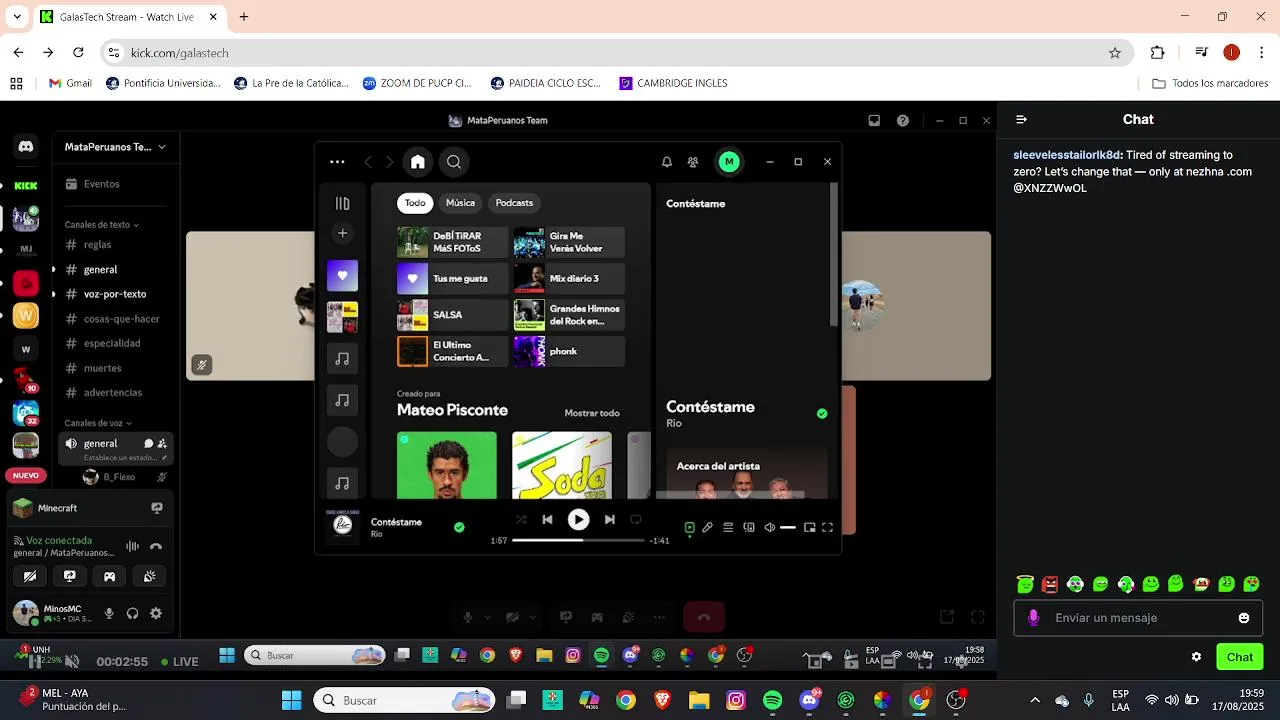The width and height of the screenshot is (1280, 720).
Task: Select Spotify Música filter chip
Action: pyautogui.click(x=460, y=203)
